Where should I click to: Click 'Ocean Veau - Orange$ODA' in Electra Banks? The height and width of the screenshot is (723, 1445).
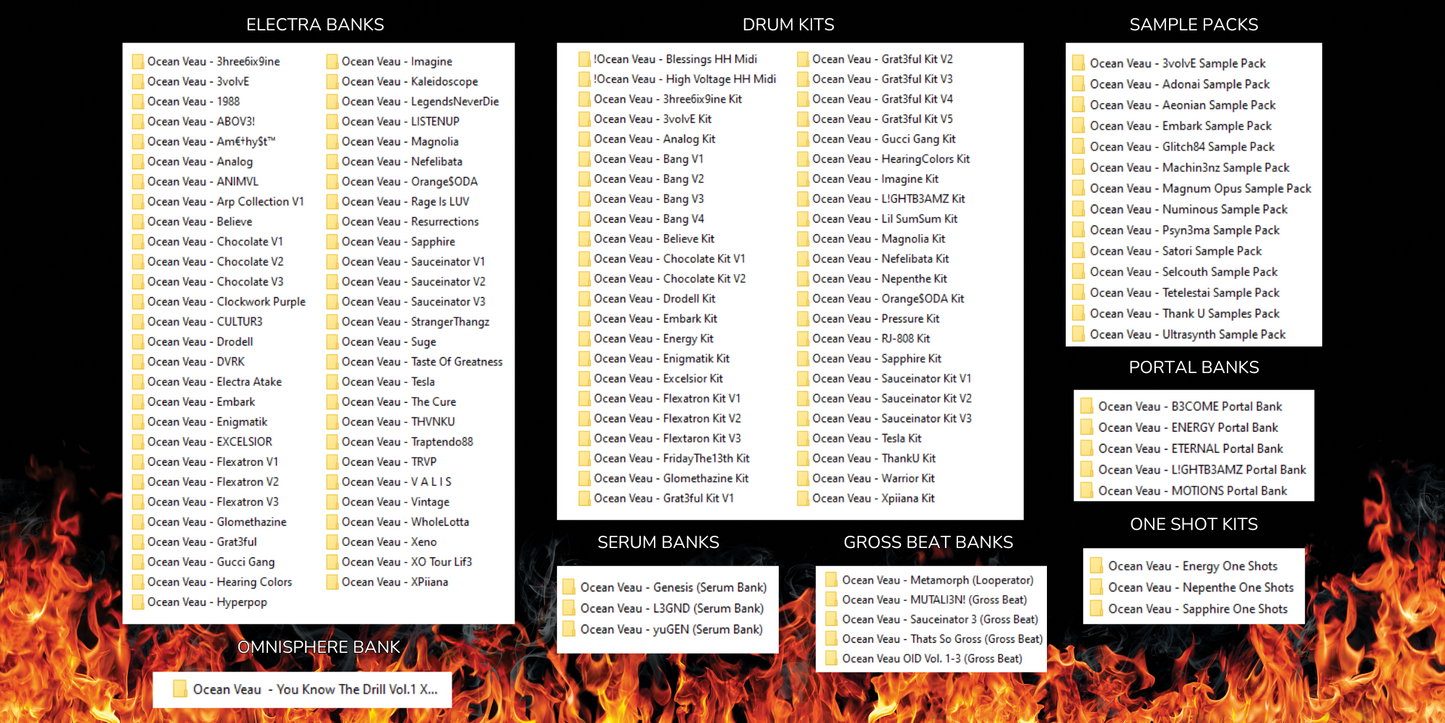pos(410,181)
